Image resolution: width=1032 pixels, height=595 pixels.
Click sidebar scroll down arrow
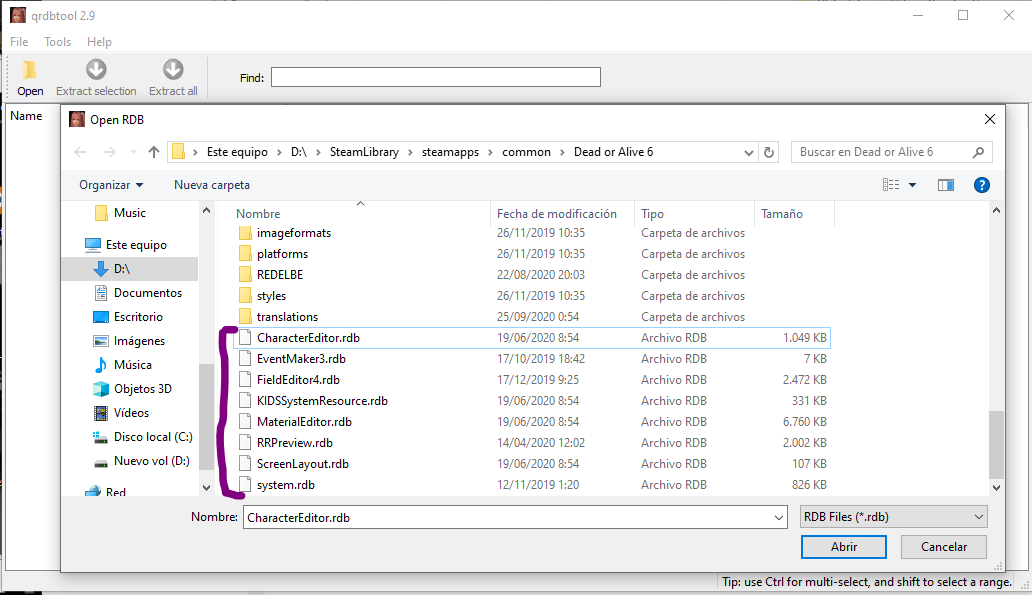pyautogui.click(x=207, y=488)
